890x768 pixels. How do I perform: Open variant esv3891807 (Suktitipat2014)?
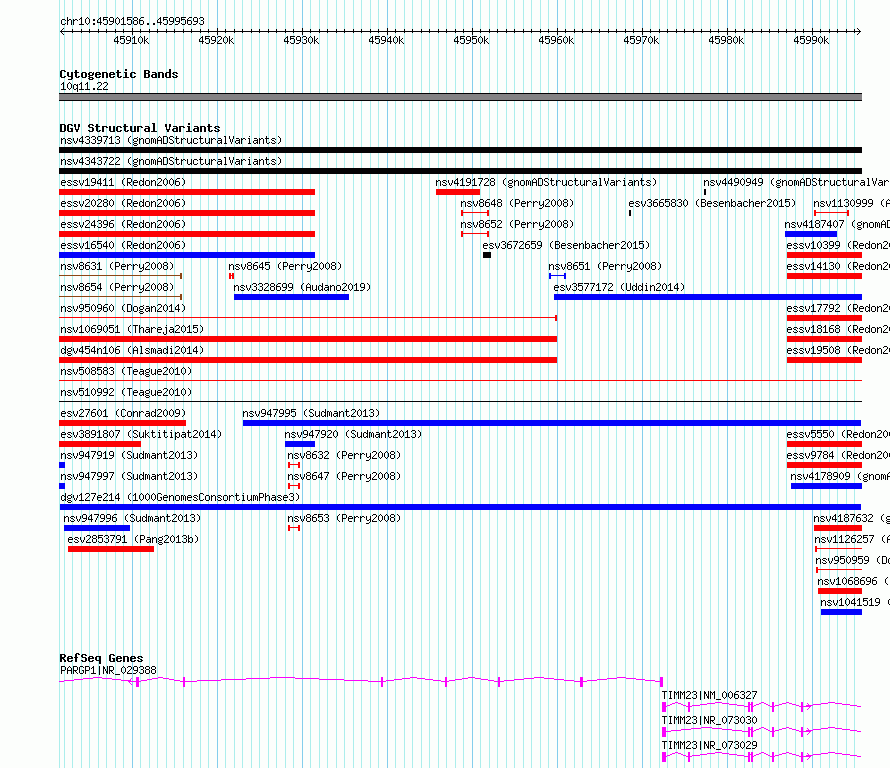click(x=141, y=434)
